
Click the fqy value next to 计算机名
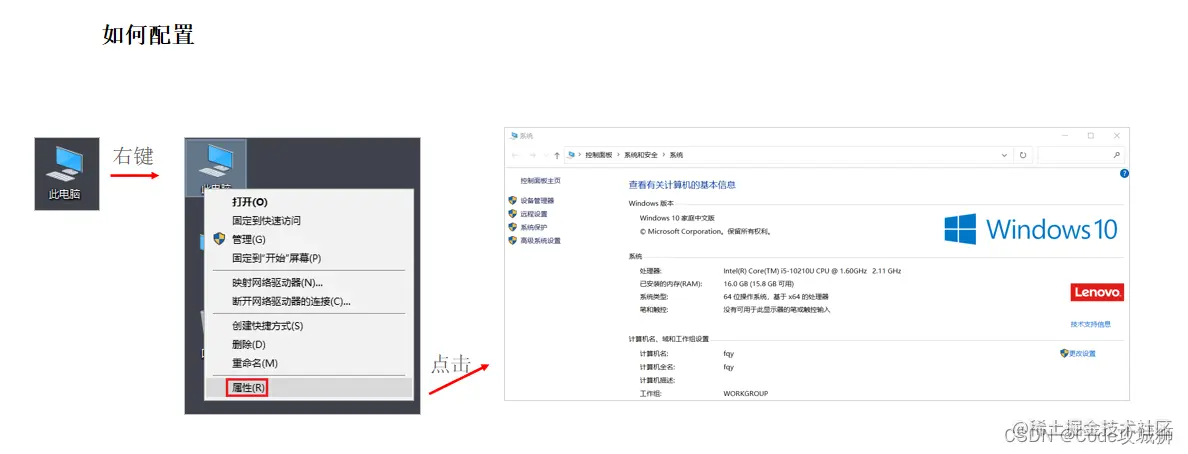click(728, 353)
